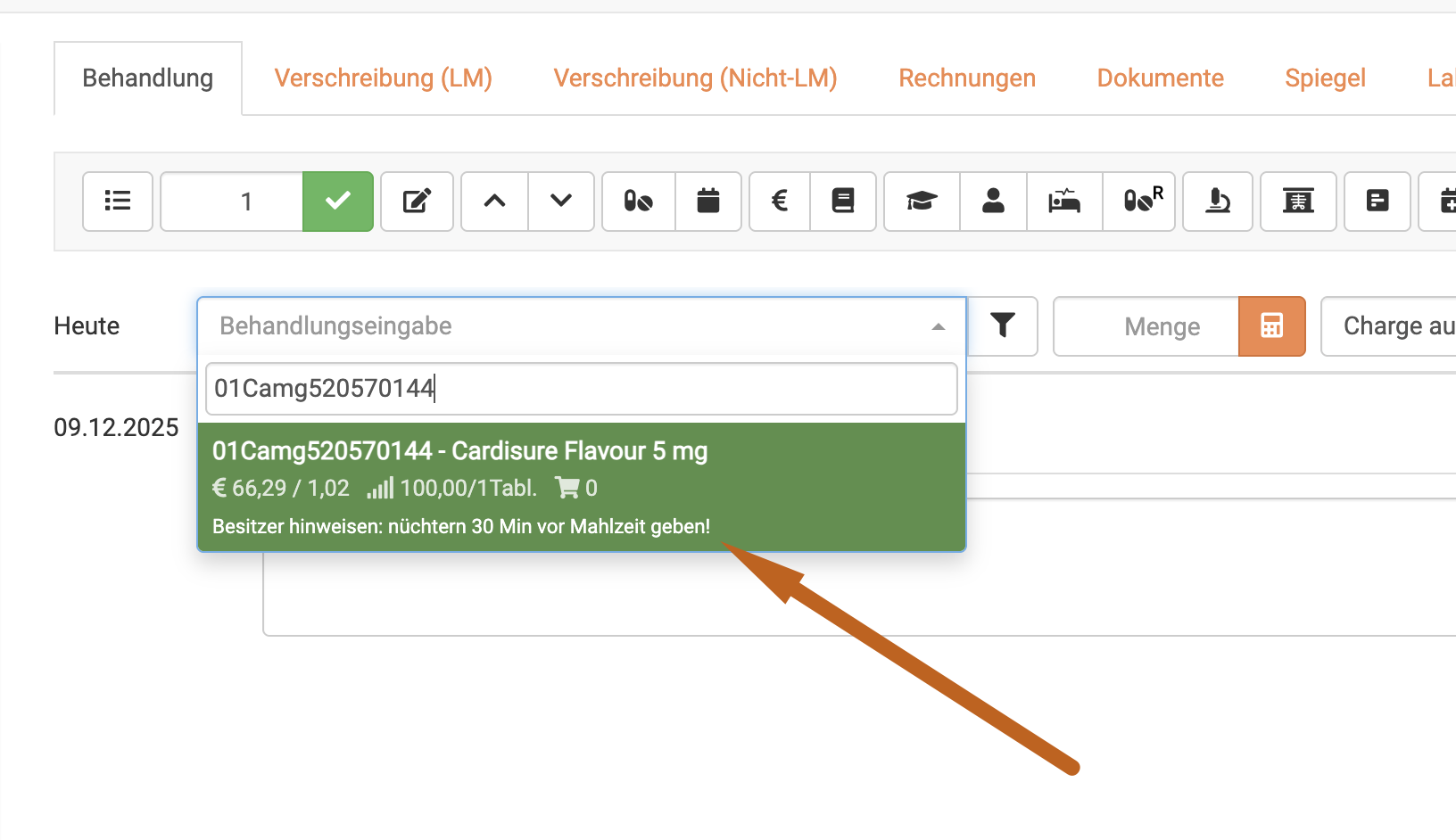Click the list view icon in toolbar
Screen dimensions: 1456x840
tap(118, 202)
